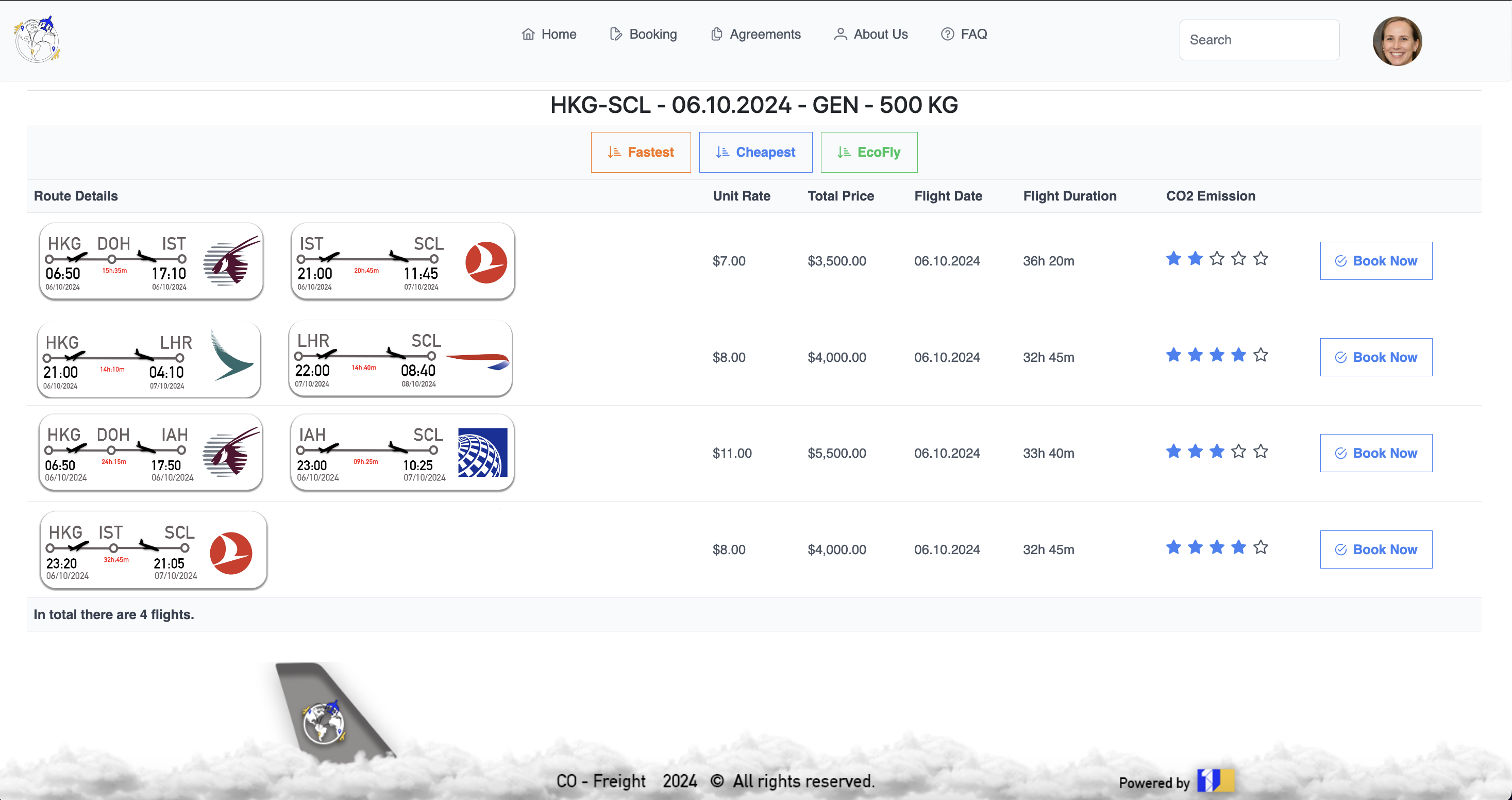This screenshot has width=1512, height=800.
Task: Click the fifth CO2 star of the first route
Action: 1260,259
